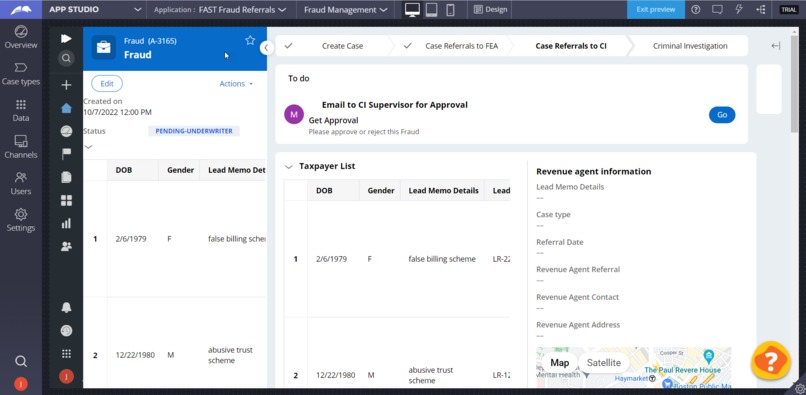Screen dimensions: 806x395
Task: Open the documents icon in portal nav
Action: tap(66, 177)
